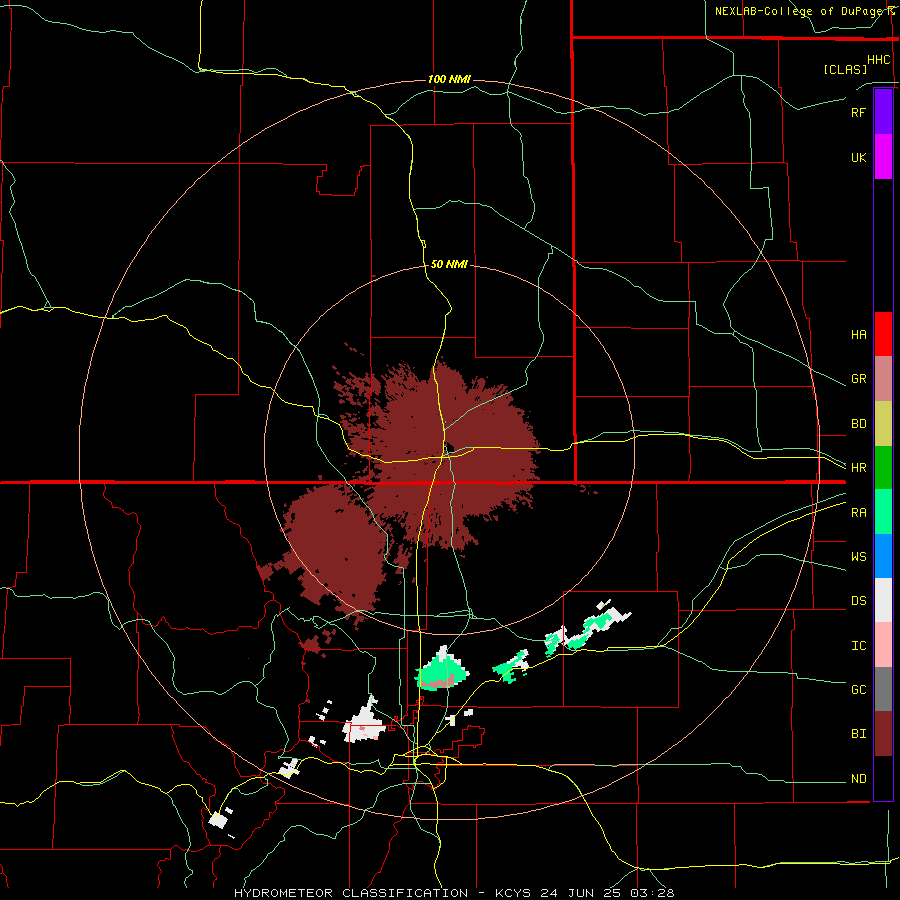Click the 'RF' legend label
The image size is (900, 900).
tap(858, 112)
